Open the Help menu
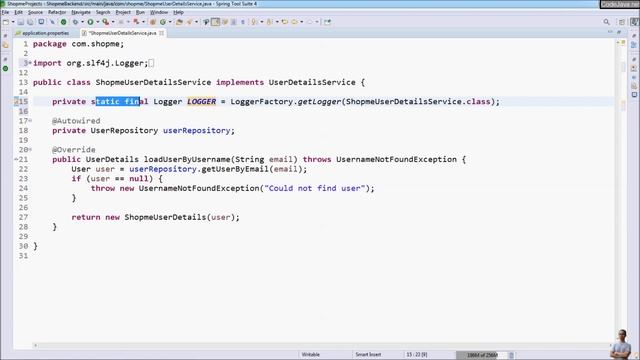Screen dimensions: 640x360 point(178,12)
